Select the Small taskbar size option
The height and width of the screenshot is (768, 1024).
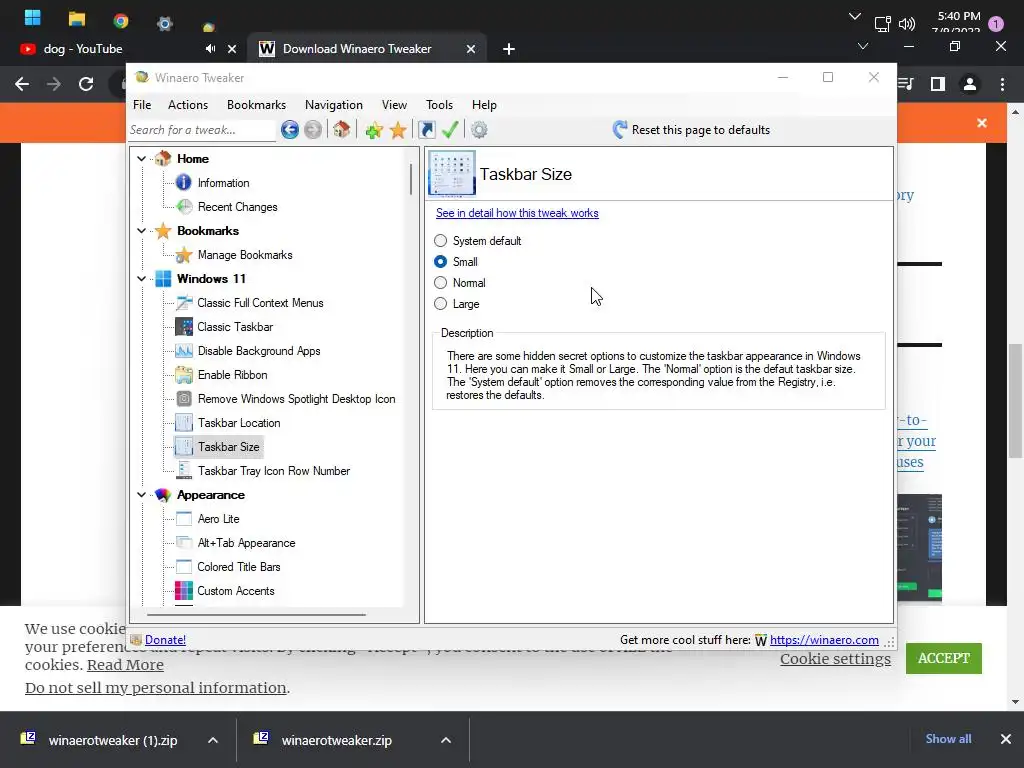tap(441, 262)
